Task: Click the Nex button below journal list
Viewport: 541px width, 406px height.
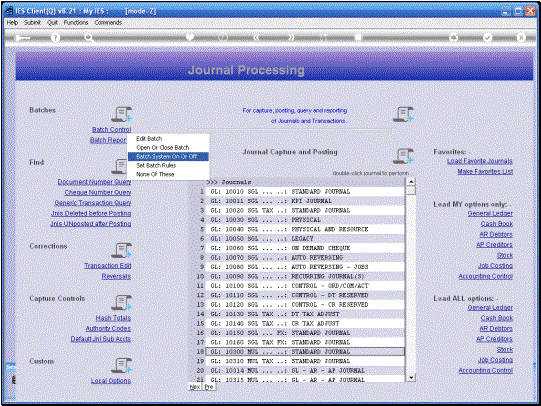Action: (195, 387)
